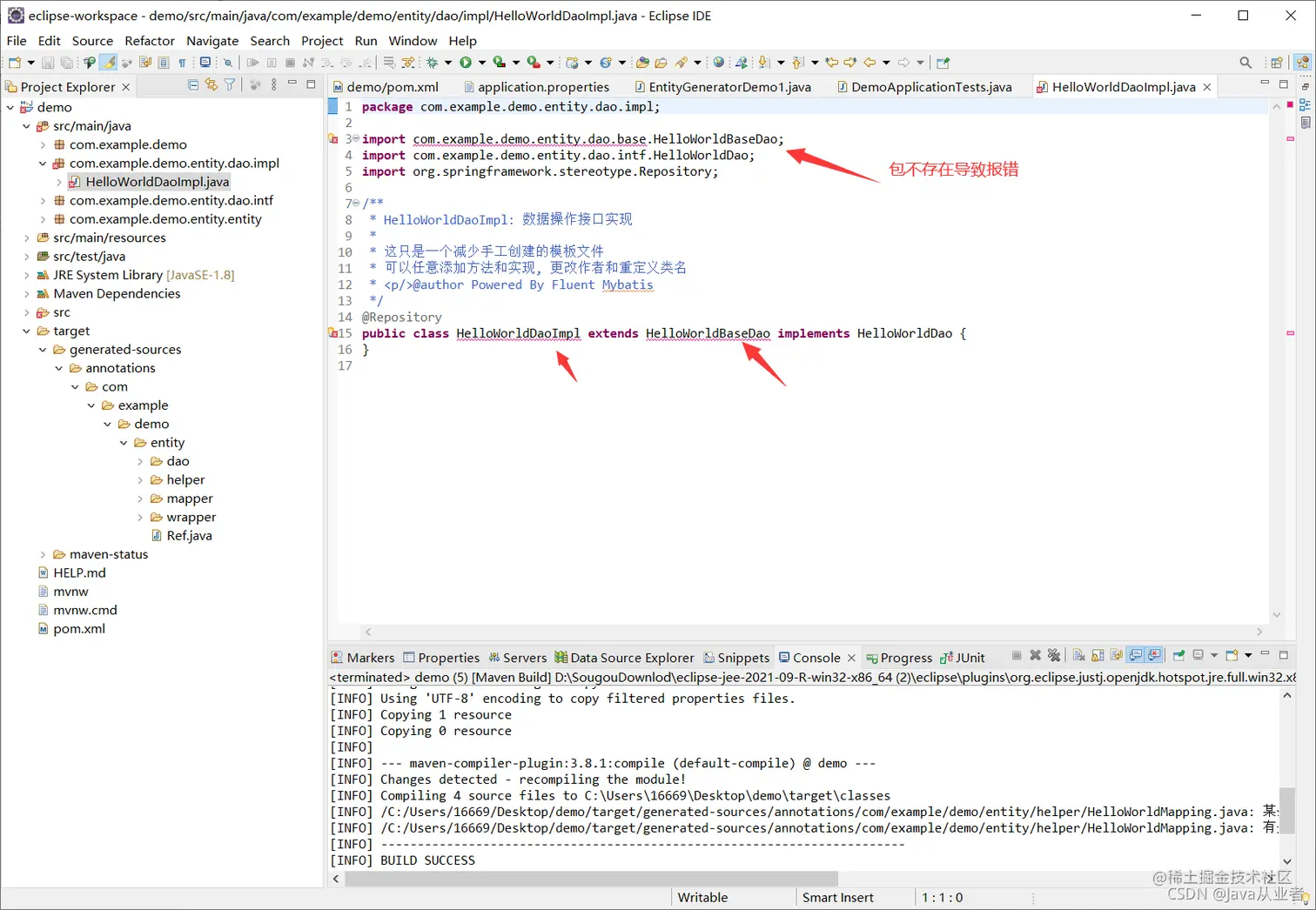This screenshot has height=910, width=1316.
Task: Click the Open Type icon
Action: (642, 63)
